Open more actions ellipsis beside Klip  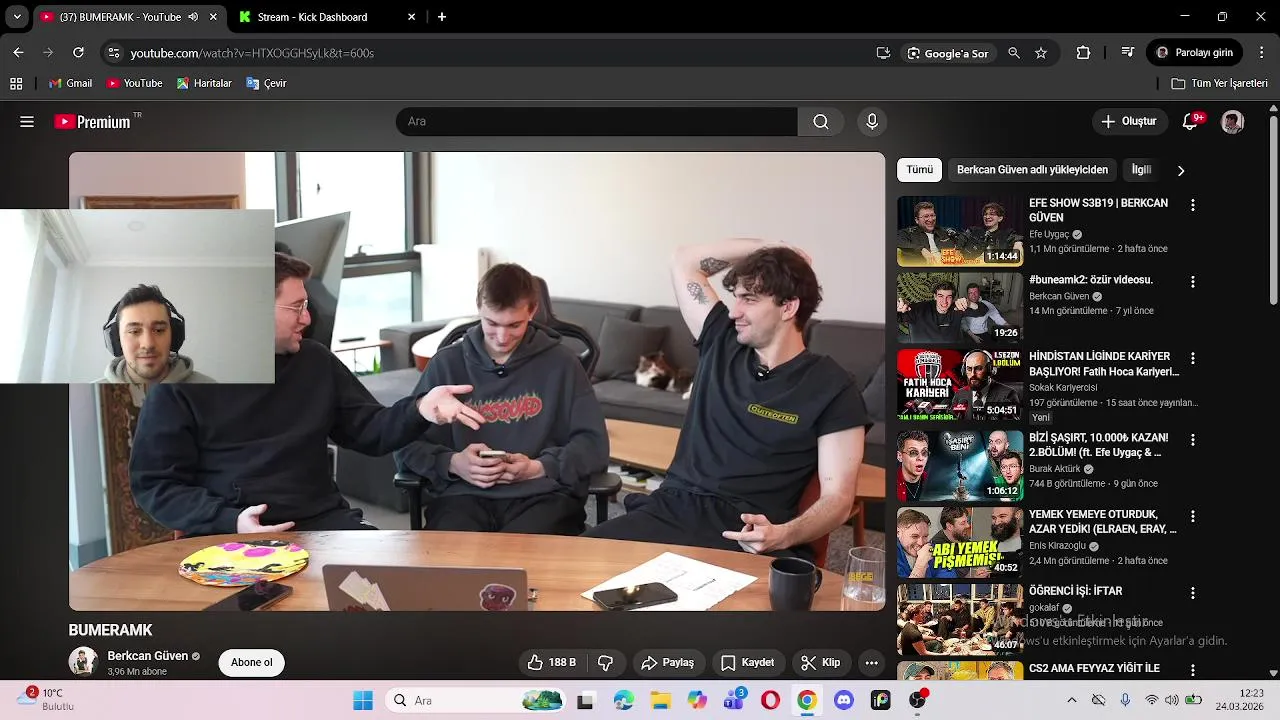[871, 662]
